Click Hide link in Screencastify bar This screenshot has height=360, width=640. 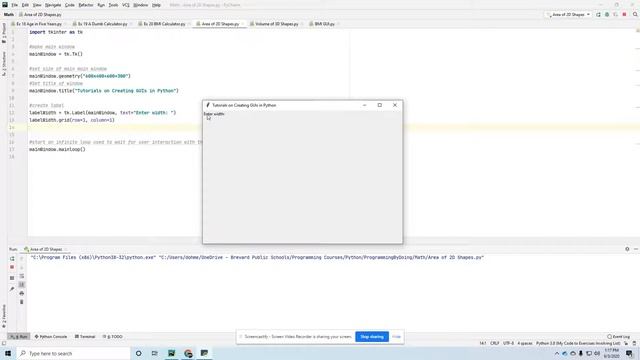click(396, 337)
